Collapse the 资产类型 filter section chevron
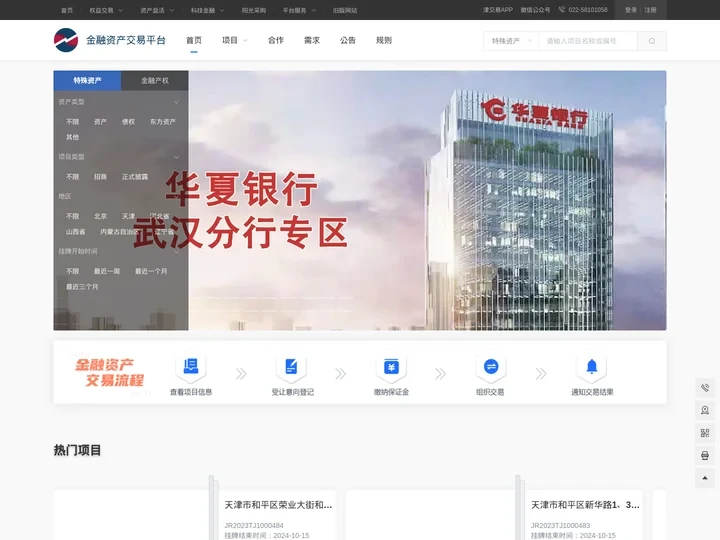This screenshot has width=720, height=540. coord(176,102)
